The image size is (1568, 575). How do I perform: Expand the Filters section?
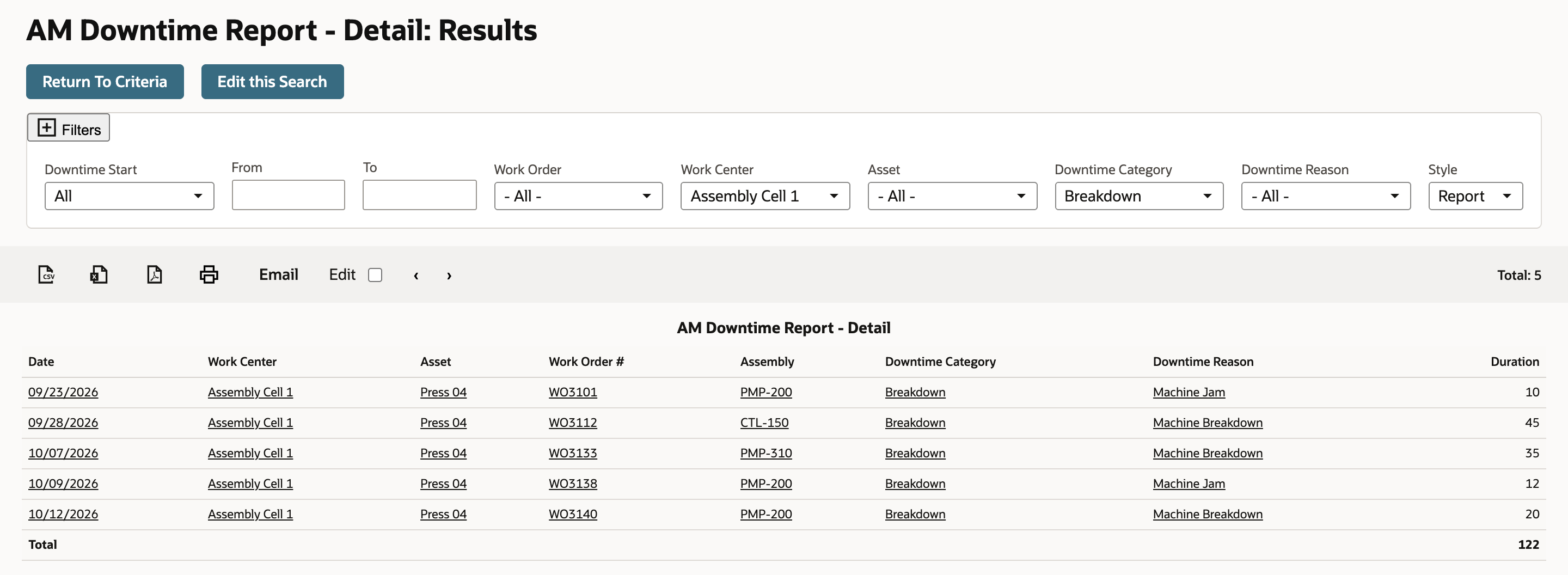tap(68, 128)
